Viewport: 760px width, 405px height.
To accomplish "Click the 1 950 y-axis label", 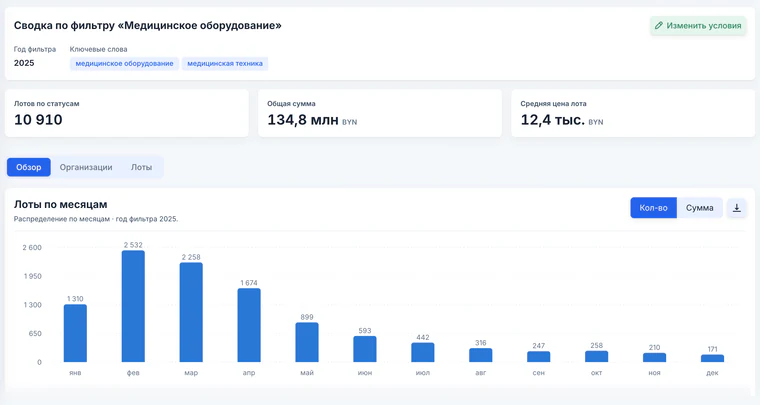I will [x=32, y=276].
